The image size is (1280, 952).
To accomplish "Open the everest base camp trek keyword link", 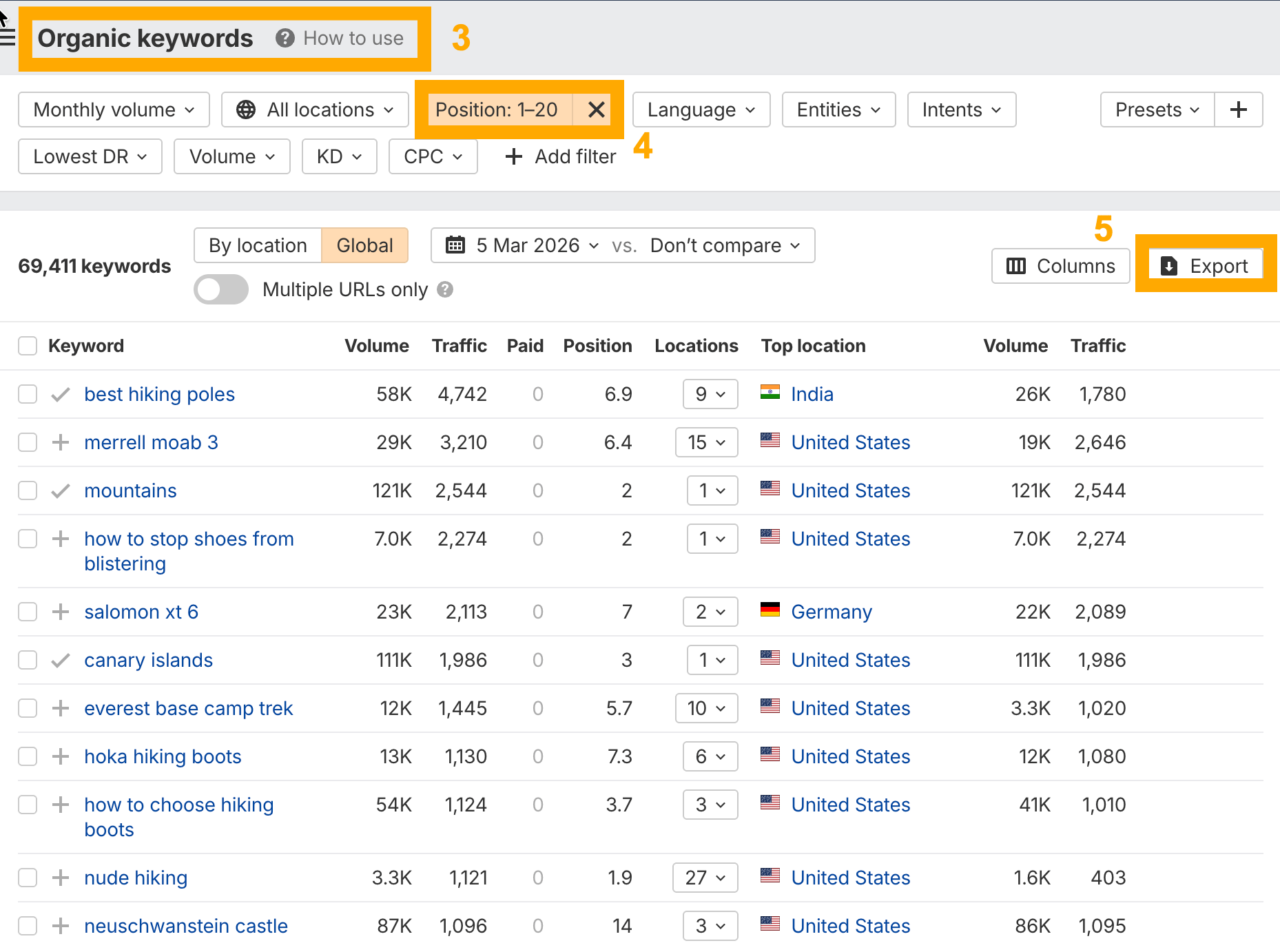I will pyautogui.click(x=188, y=708).
